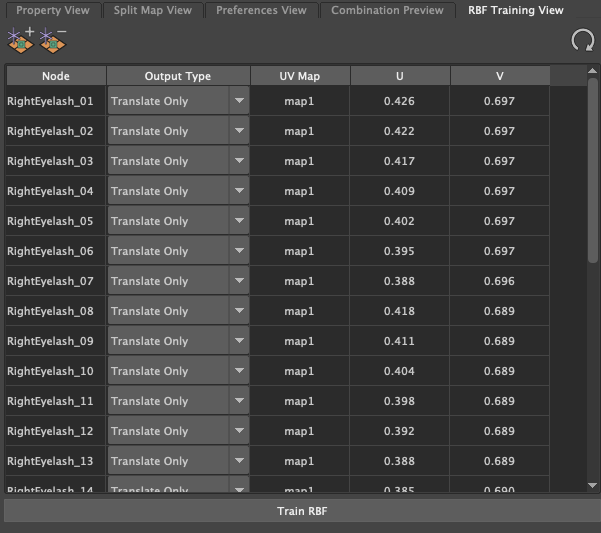Image resolution: width=601 pixels, height=533 pixels.
Task: Select the RBF Training View tab
Action: click(516, 10)
